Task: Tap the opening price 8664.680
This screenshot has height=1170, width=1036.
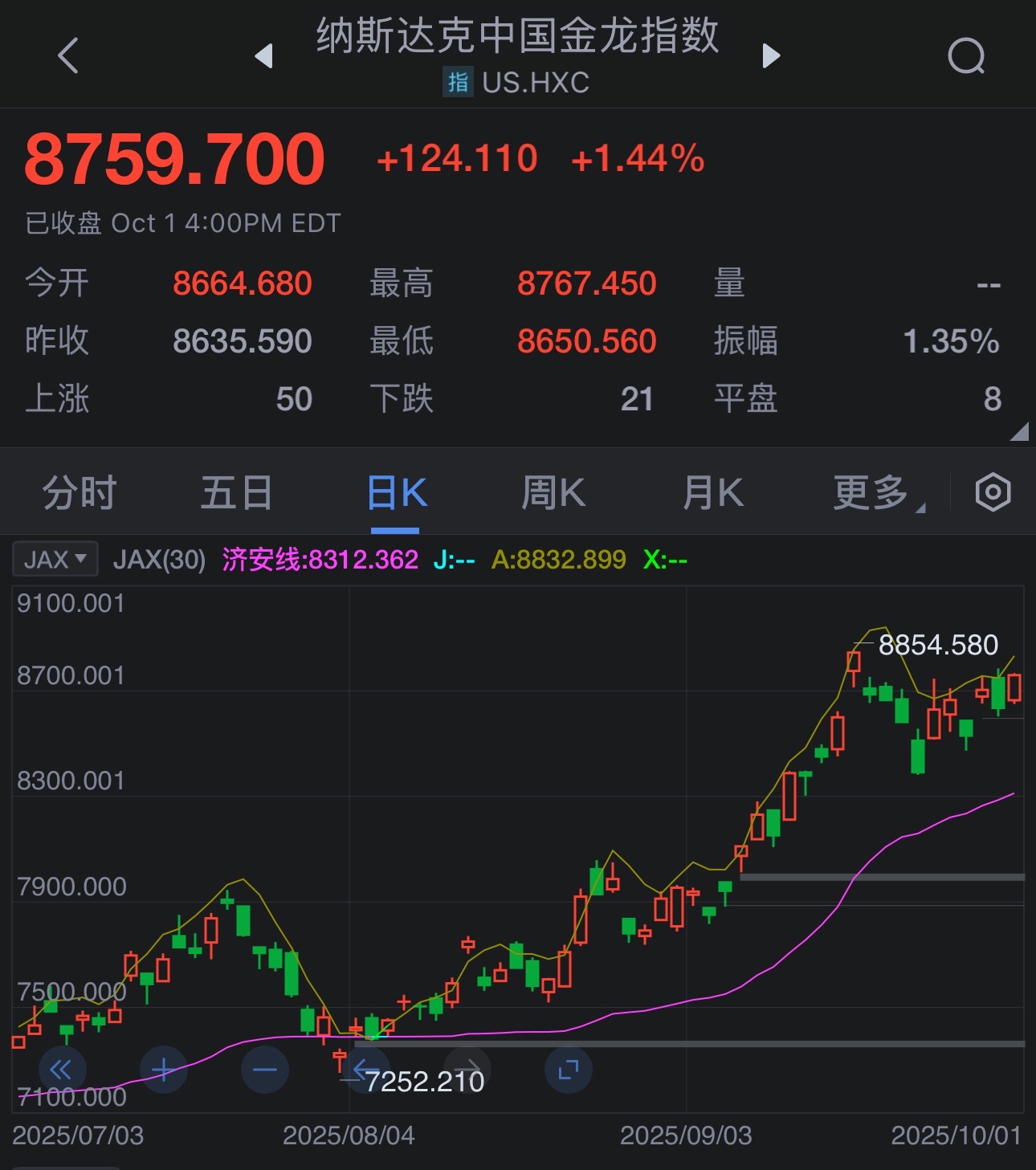Action: coord(243,283)
